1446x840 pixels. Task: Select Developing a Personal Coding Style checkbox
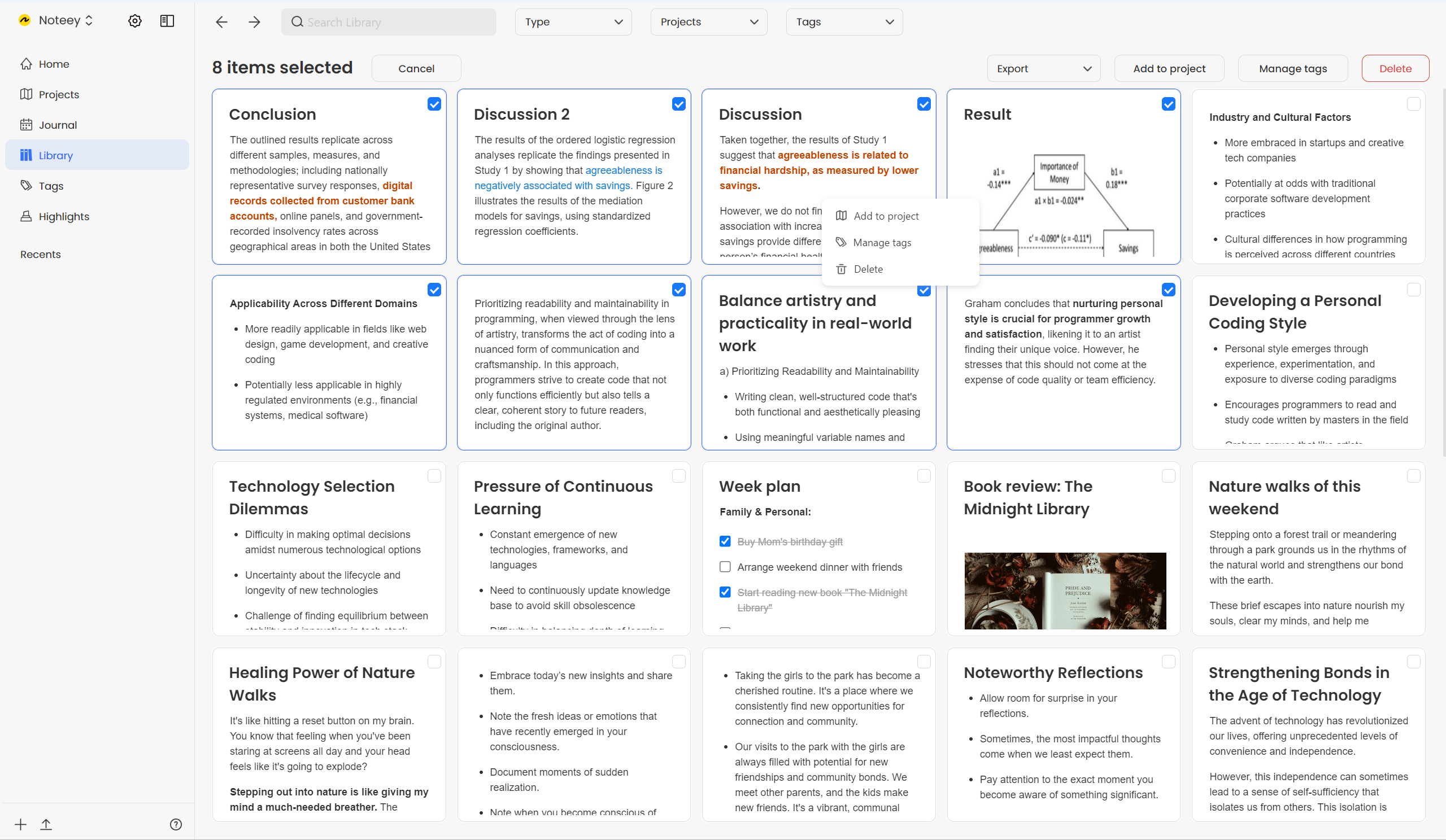coord(1413,290)
